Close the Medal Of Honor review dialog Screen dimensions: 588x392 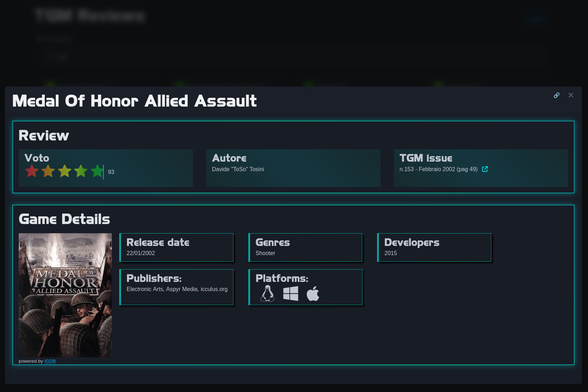pyautogui.click(x=571, y=95)
